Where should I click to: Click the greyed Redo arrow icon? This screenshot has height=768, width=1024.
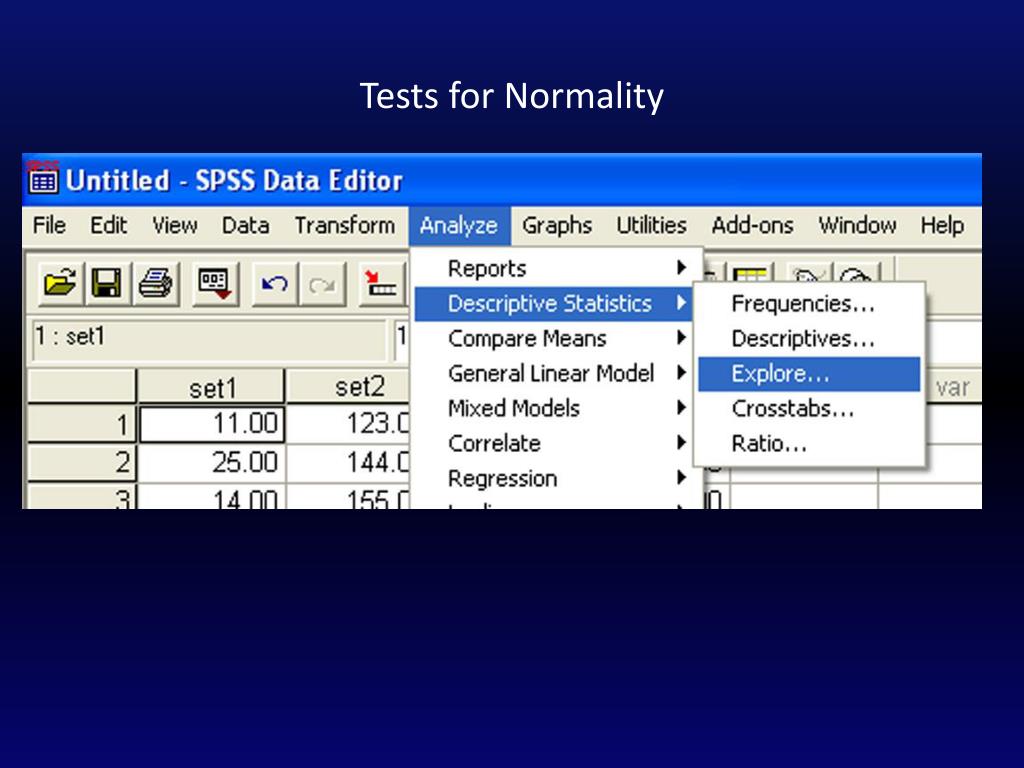point(322,284)
